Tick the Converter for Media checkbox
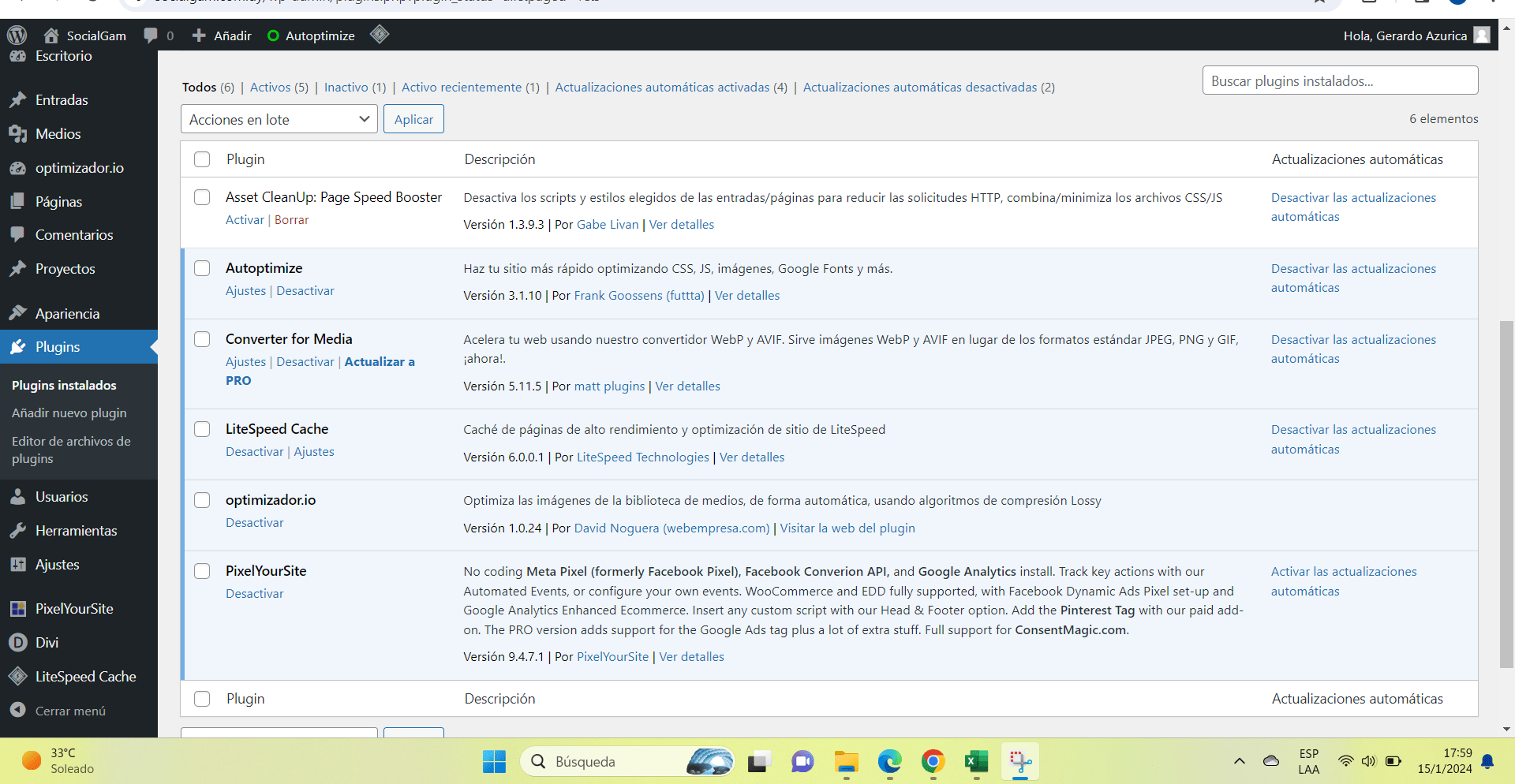This screenshot has height=784, width=1515. click(202, 339)
